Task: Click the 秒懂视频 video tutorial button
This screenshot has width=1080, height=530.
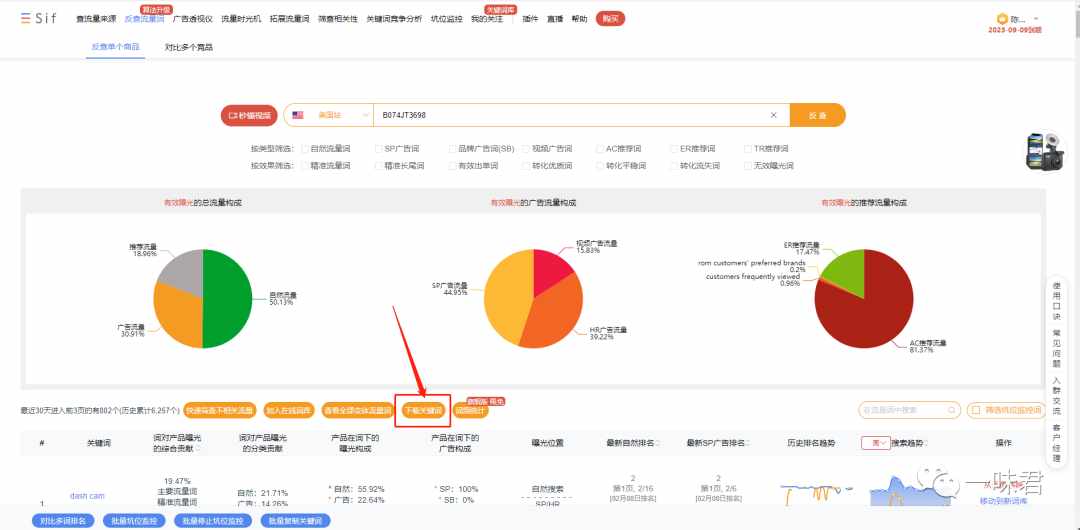Action: pos(249,115)
